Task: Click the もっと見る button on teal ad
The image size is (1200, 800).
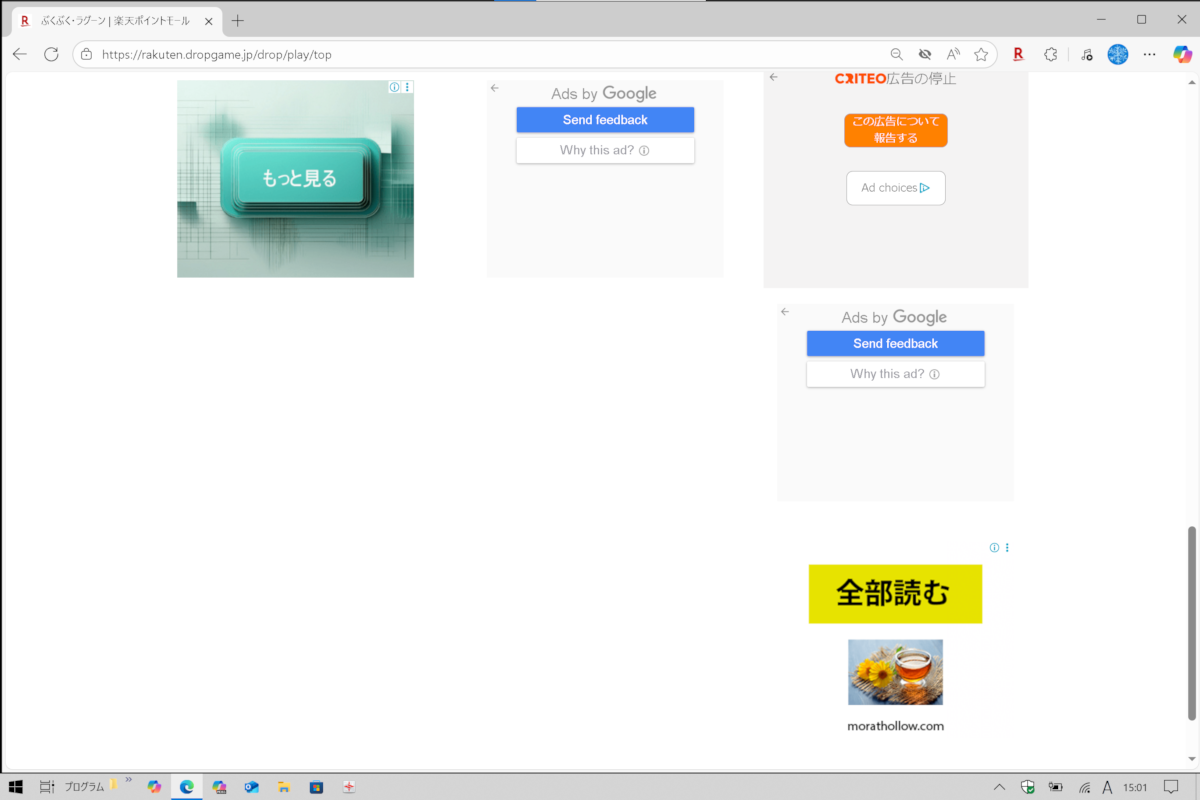Action: pos(299,178)
